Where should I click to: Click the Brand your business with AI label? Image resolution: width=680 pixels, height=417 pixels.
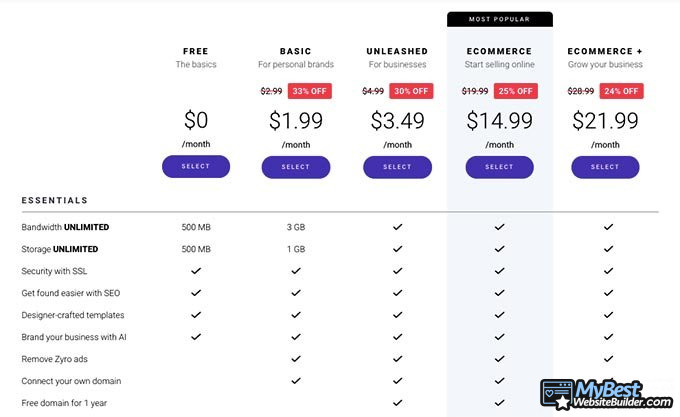click(74, 337)
